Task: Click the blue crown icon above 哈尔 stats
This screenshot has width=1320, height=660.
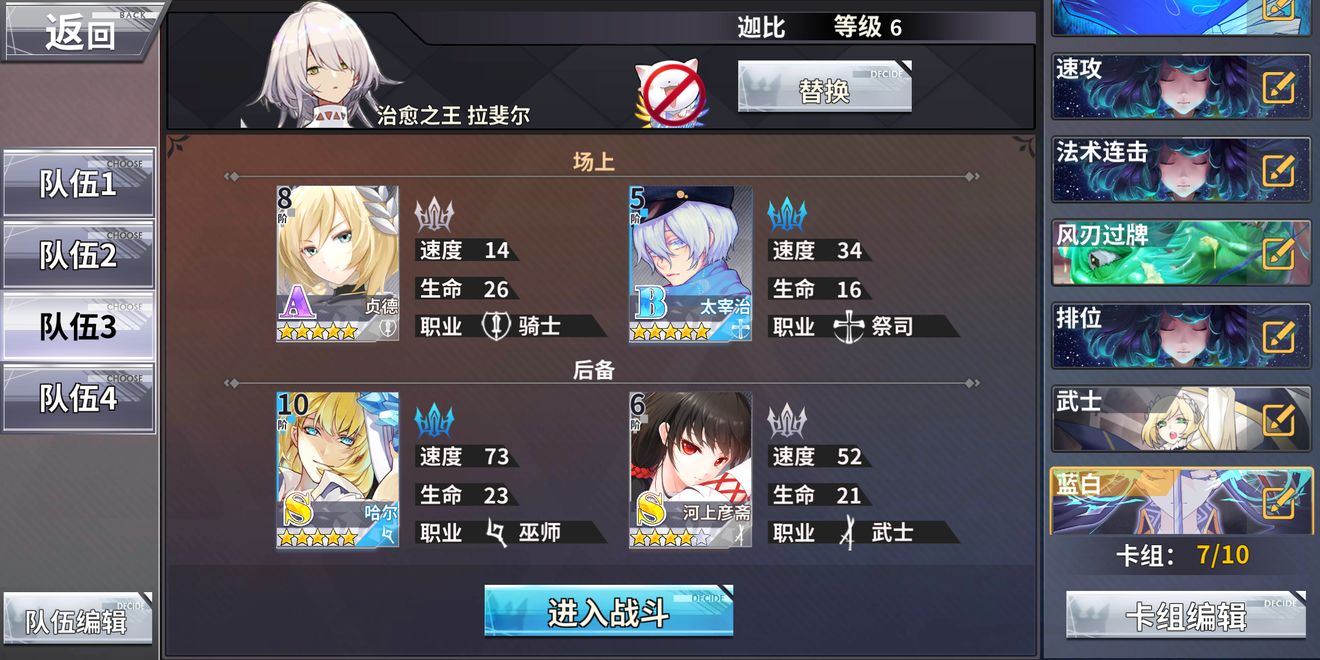Action: 434,420
